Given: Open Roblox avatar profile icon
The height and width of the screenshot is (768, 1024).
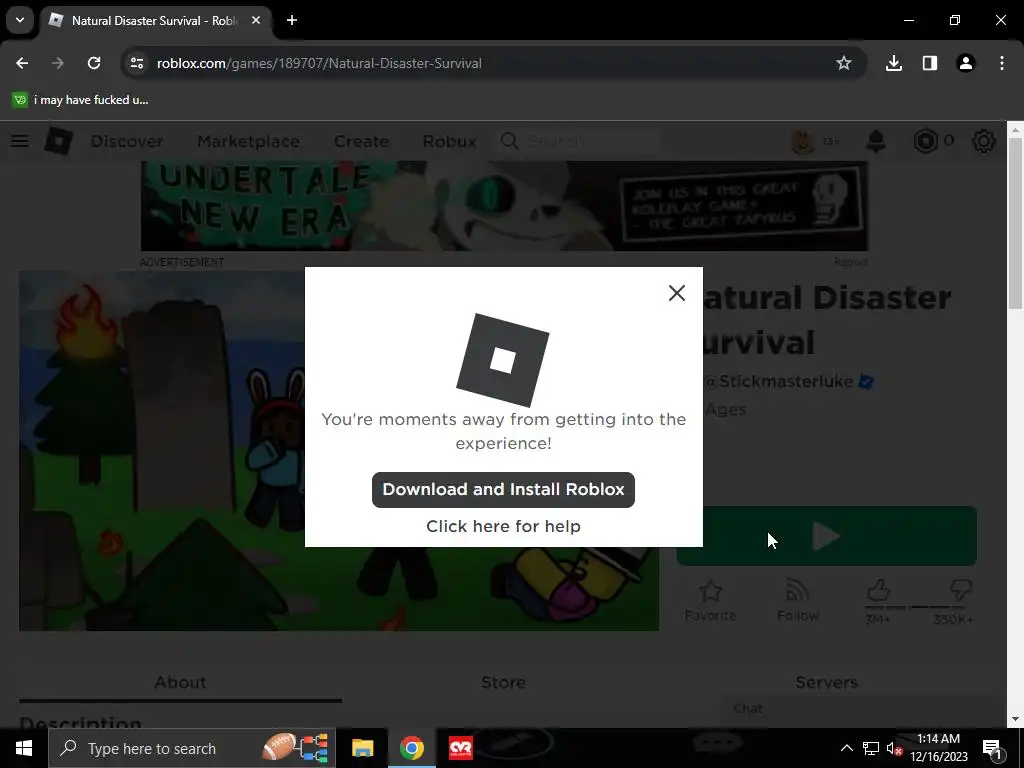Looking at the screenshot, I should point(803,141).
